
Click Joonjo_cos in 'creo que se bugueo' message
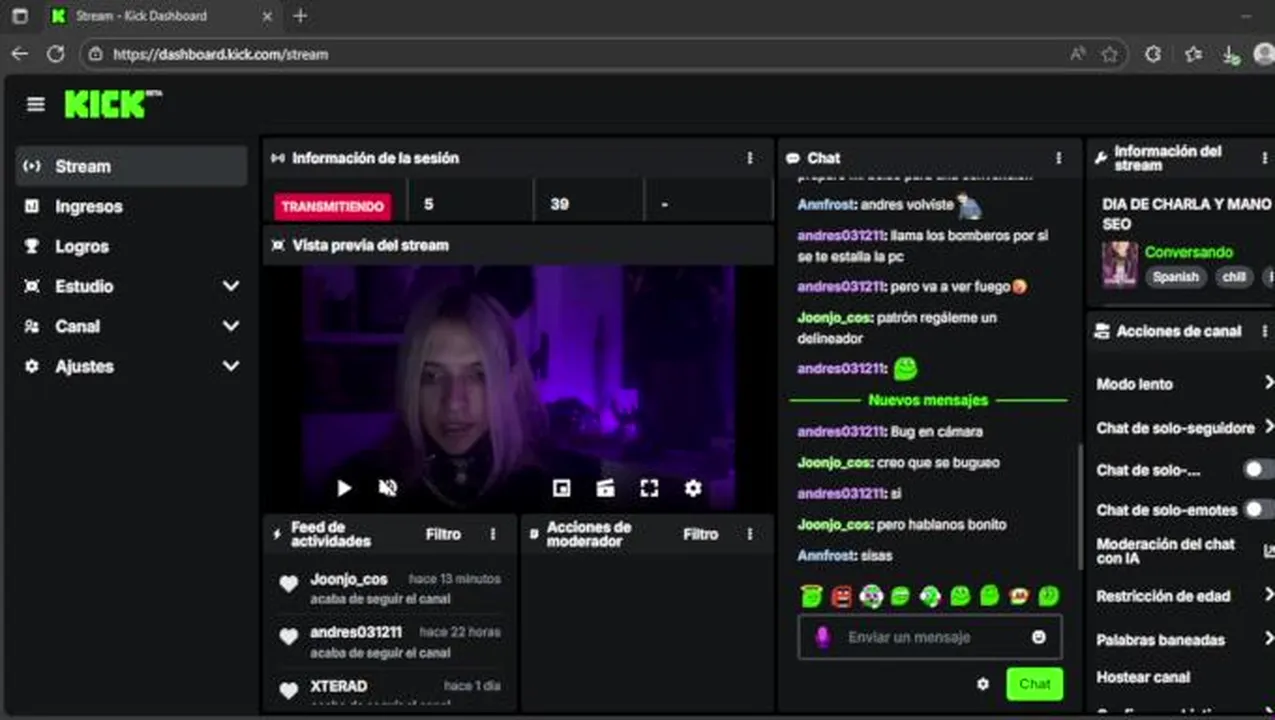(x=834, y=463)
